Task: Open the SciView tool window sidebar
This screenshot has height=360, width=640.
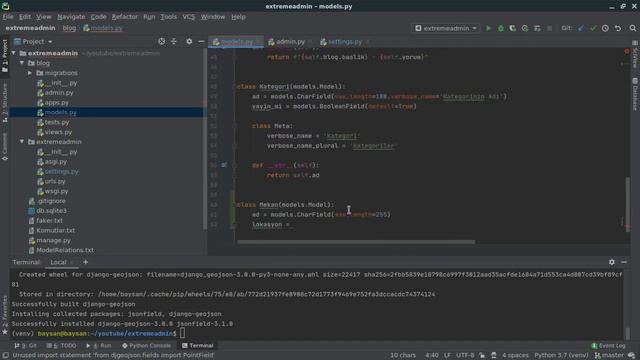Action: 635,54
